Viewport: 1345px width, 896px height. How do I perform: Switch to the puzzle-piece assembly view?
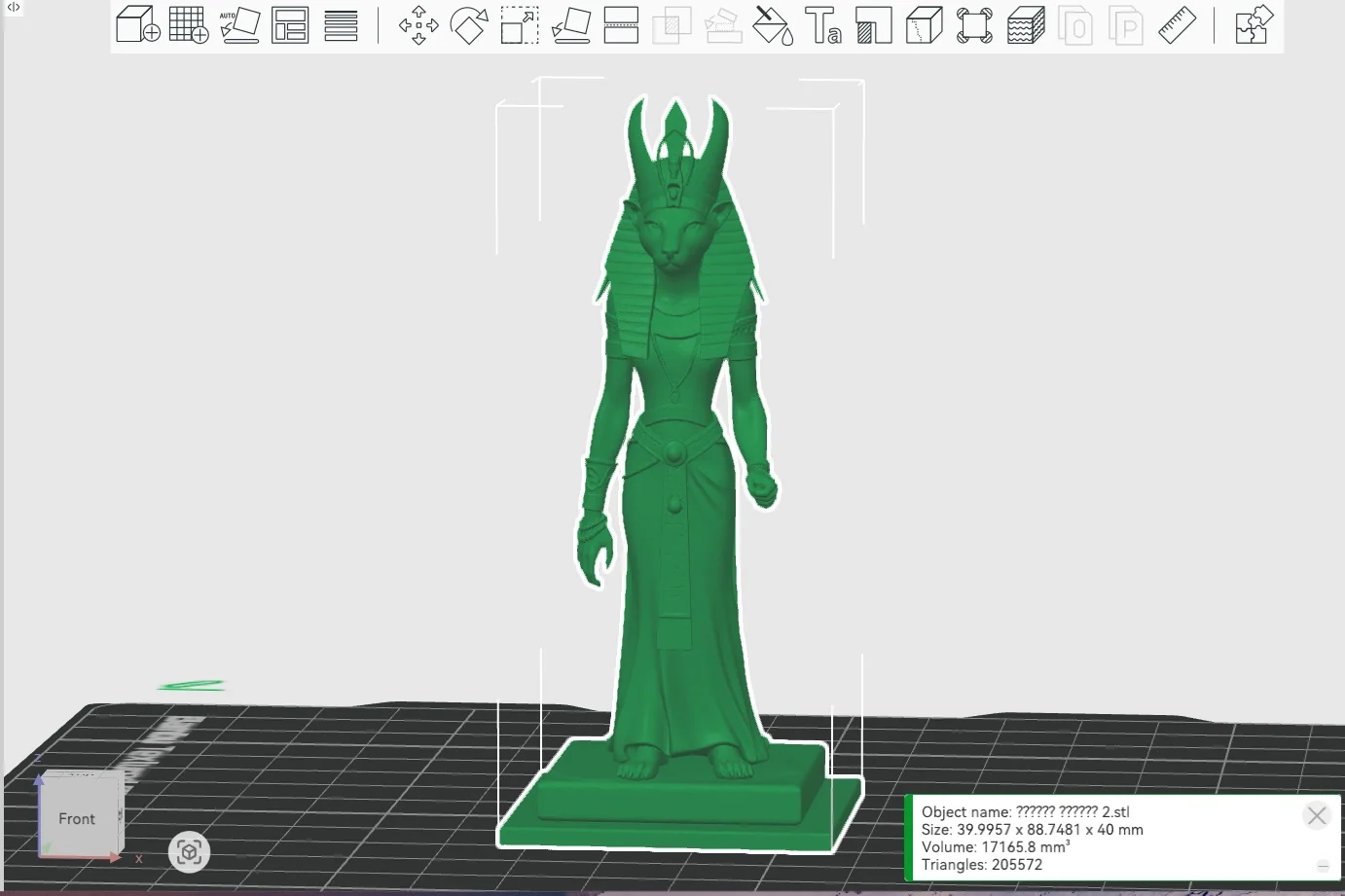[x=1254, y=25]
